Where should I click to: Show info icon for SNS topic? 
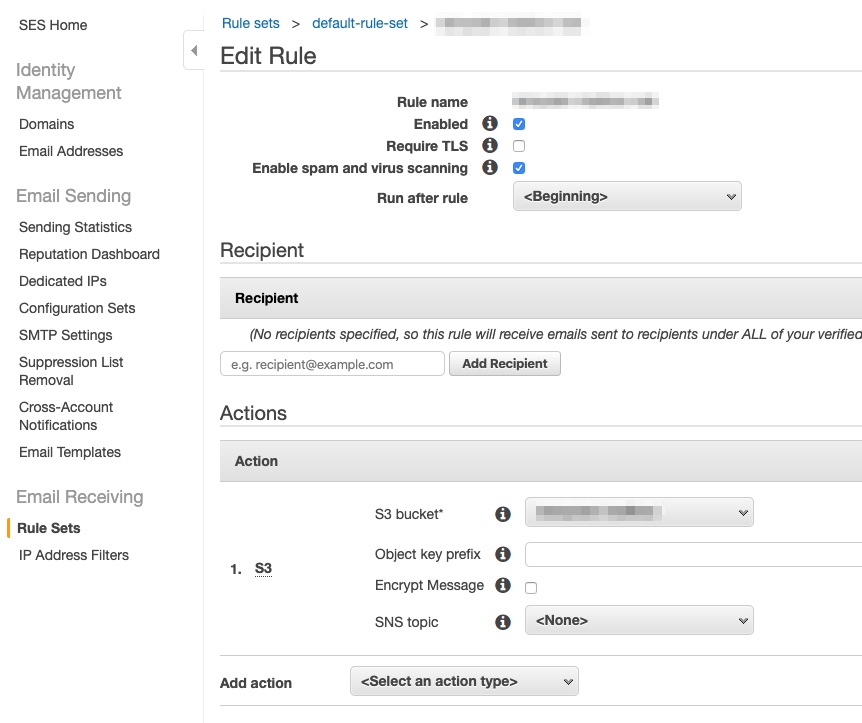(x=503, y=622)
